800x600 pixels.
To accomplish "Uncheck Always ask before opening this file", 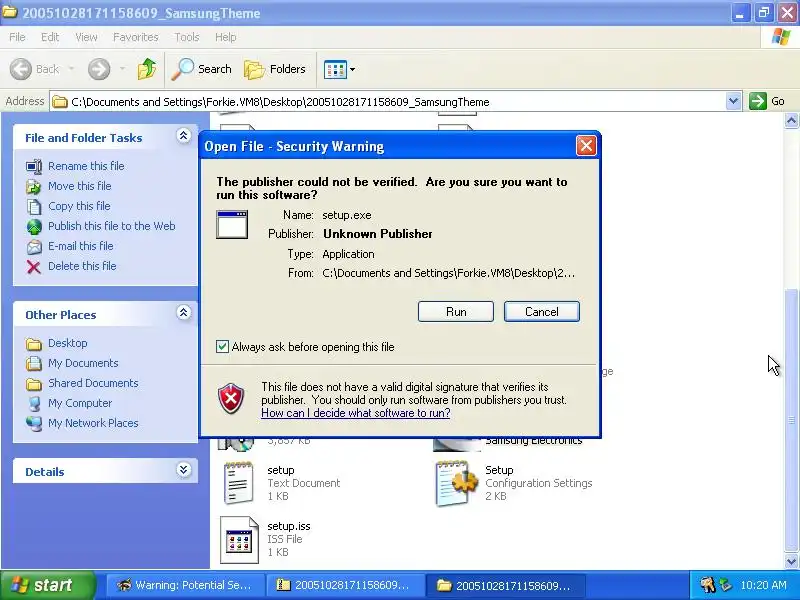I will click(x=222, y=346).
